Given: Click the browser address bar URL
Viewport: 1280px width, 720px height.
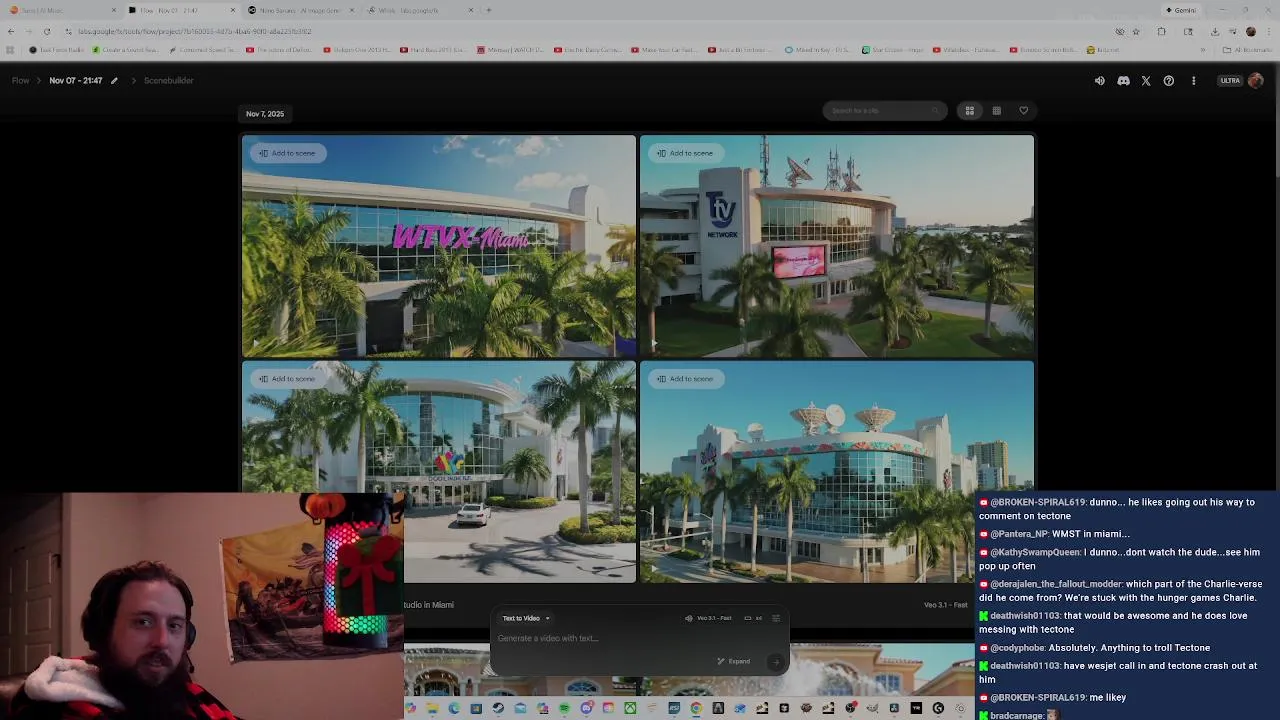Looking at the screenshot, I should [x=195, y=31].
